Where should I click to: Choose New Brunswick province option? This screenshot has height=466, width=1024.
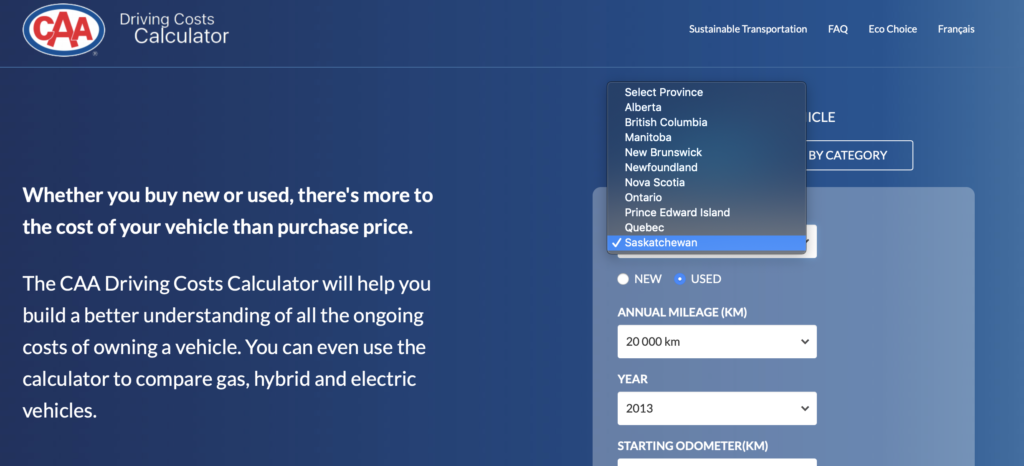pyautogui.click(x=707, y=152)
